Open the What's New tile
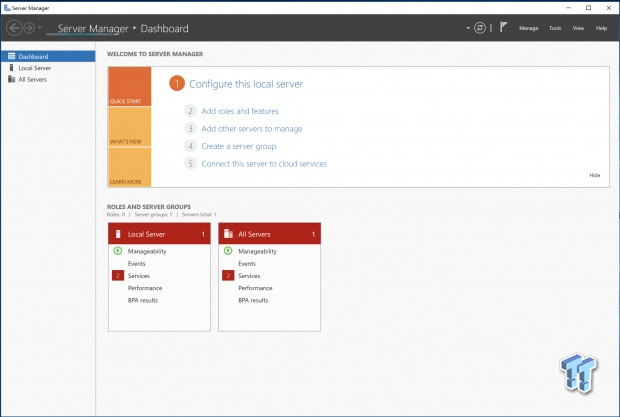The width and height of the screenshot is (620, 417). 130,127
